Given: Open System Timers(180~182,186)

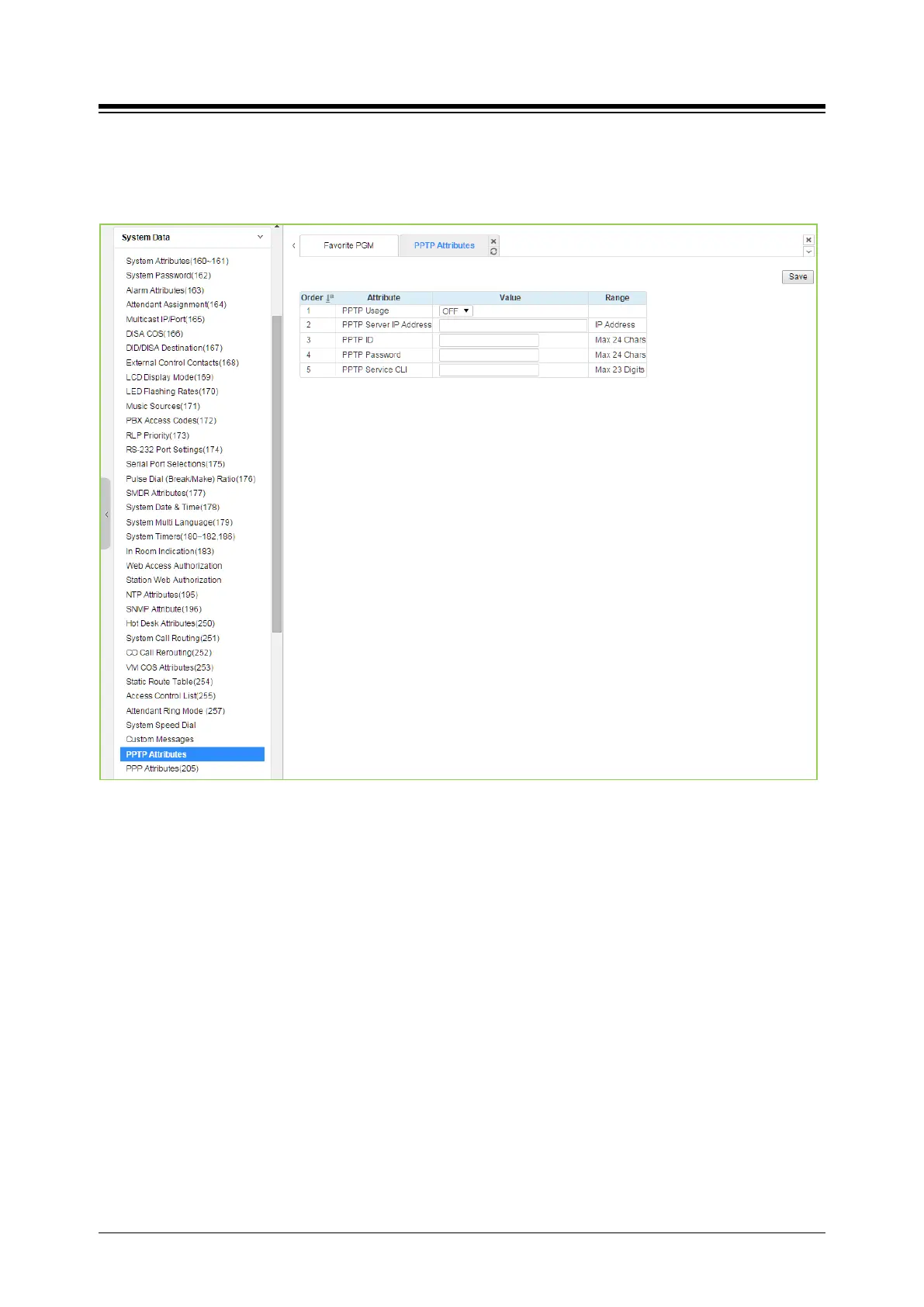Looking at the screenshot, I should [180, 536].
